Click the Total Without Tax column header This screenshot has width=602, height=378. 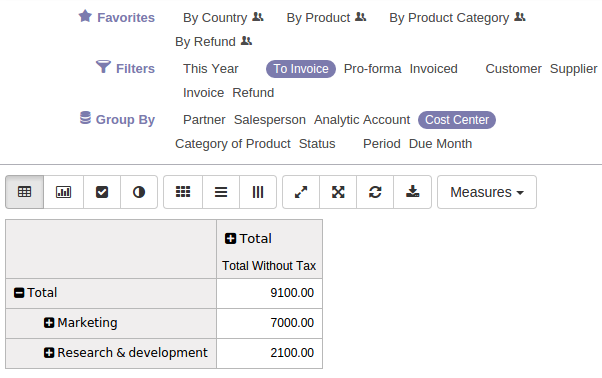(269, 266)
